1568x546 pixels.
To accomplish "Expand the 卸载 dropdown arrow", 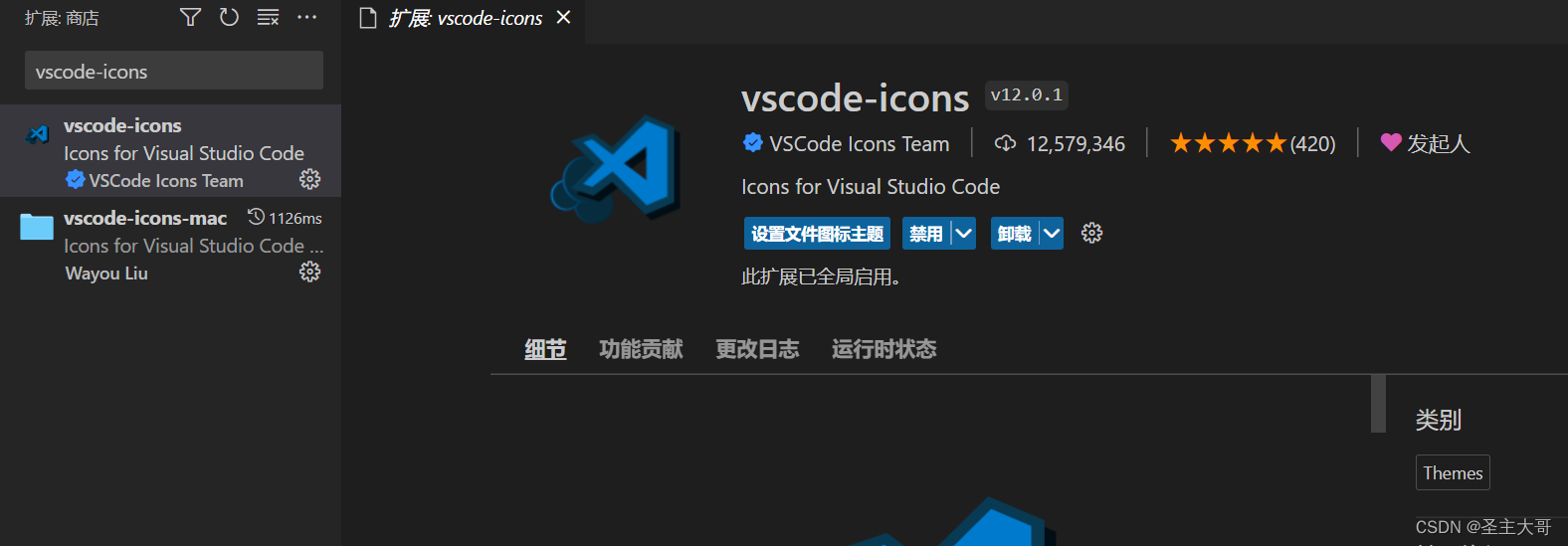I will [1052, 234].
